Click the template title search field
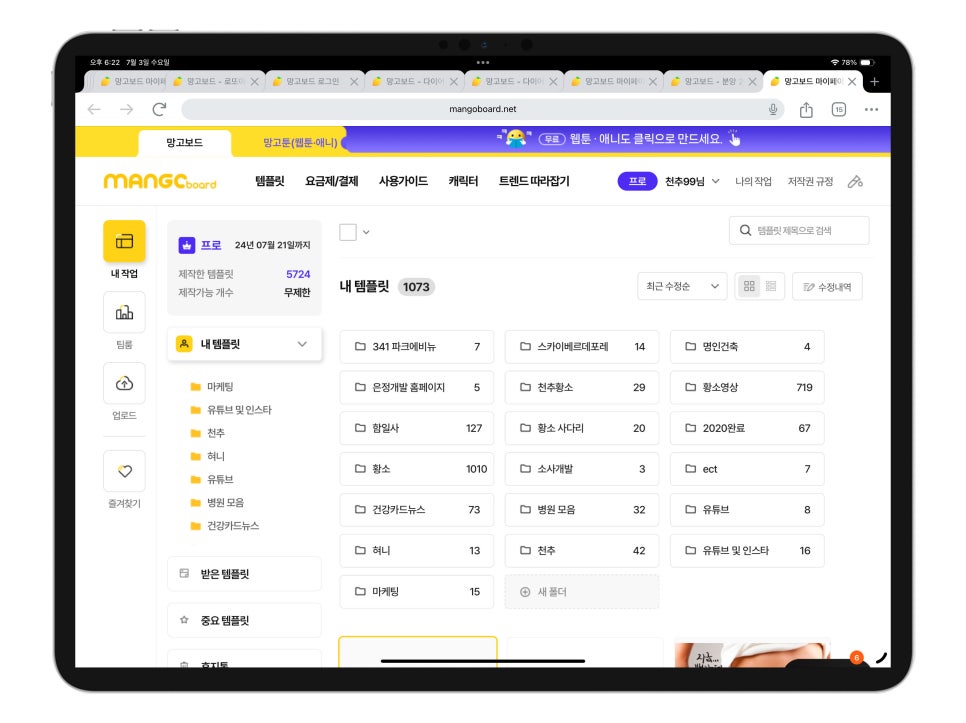The image size is (966, 723). click(799, 230)
